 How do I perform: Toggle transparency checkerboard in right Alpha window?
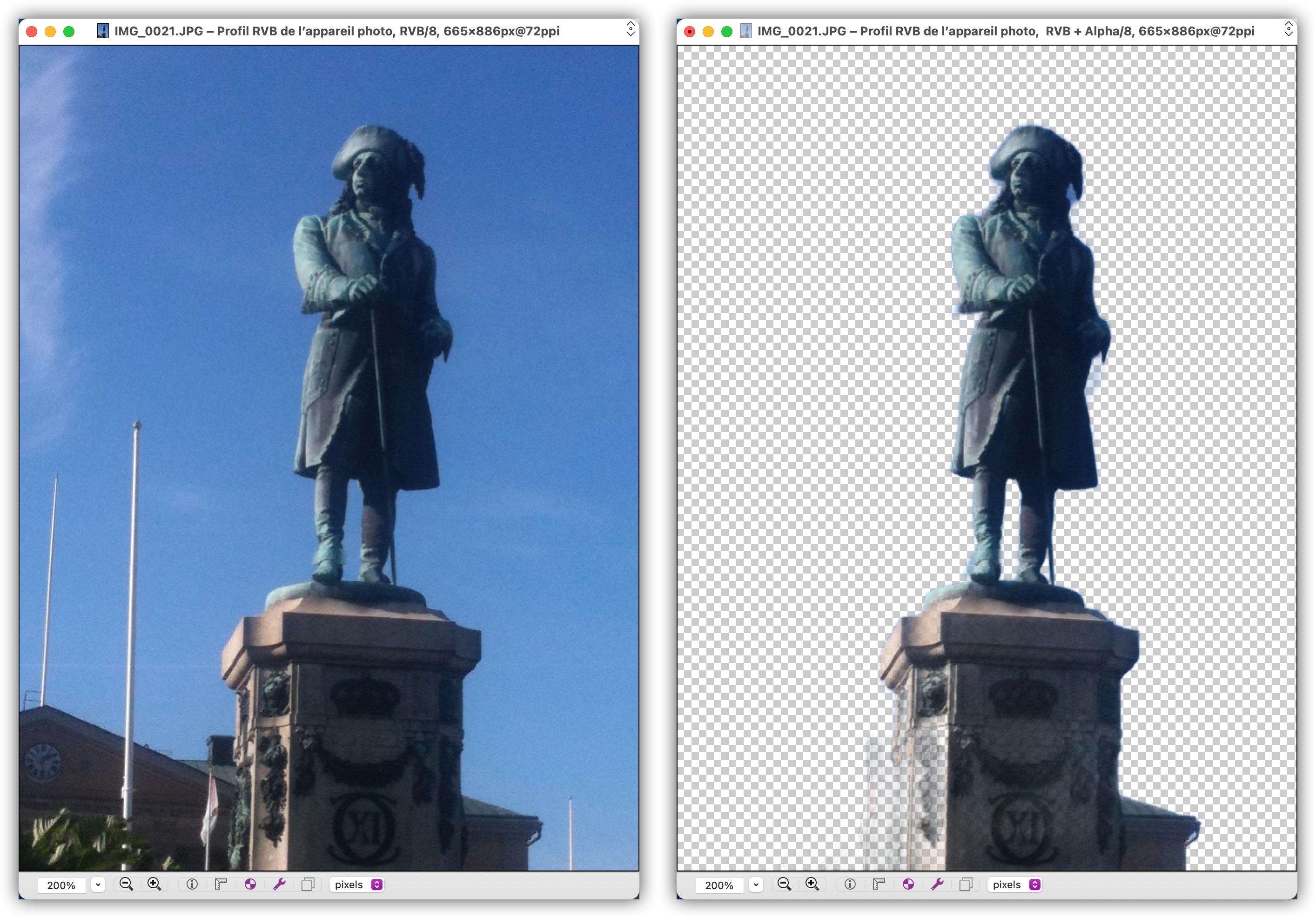908,884
